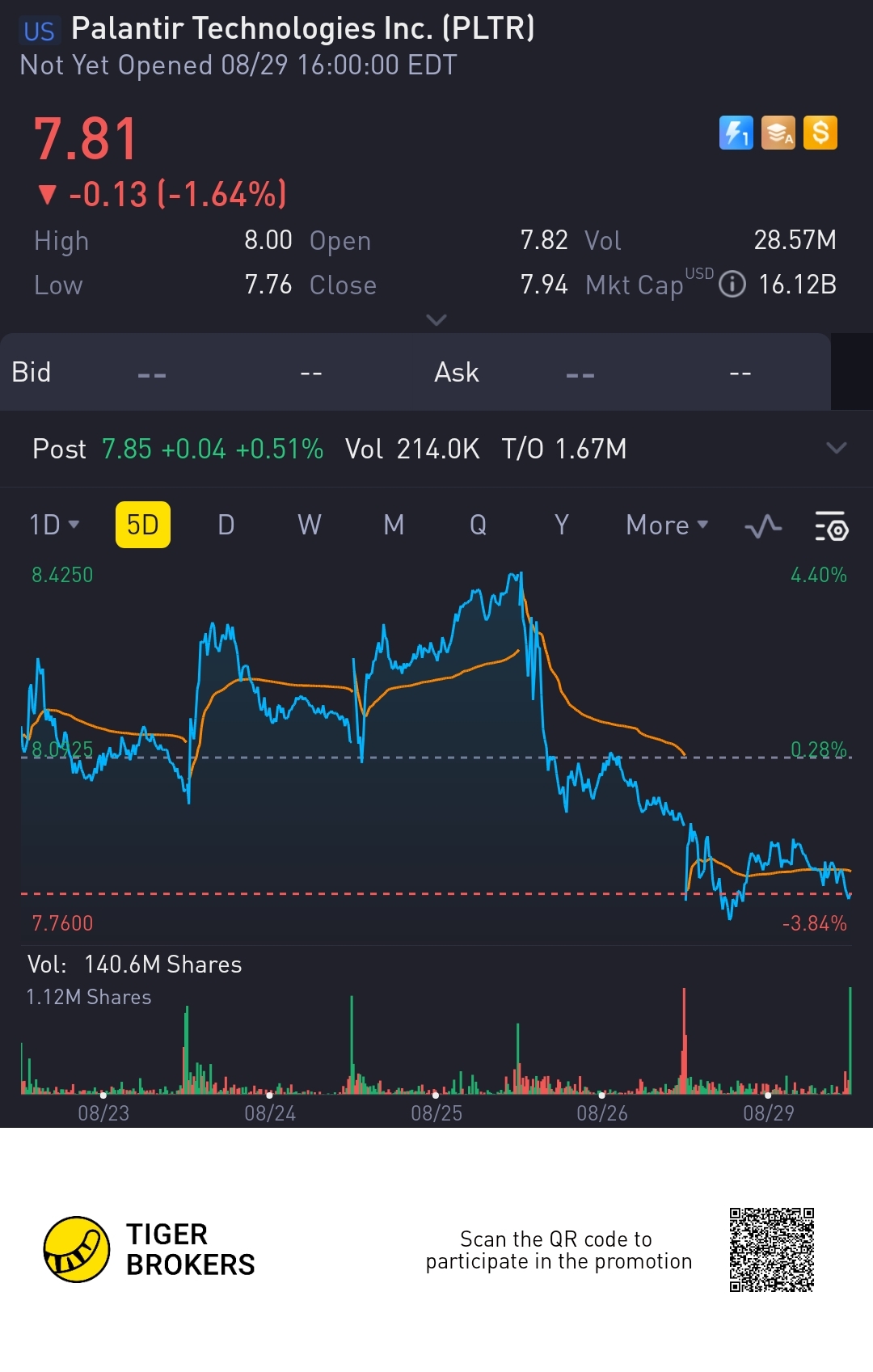873x1372 pixels.
Task: Open the 1D timeframe dropdown
Action: pyautogui.click(x=54, y=525)
